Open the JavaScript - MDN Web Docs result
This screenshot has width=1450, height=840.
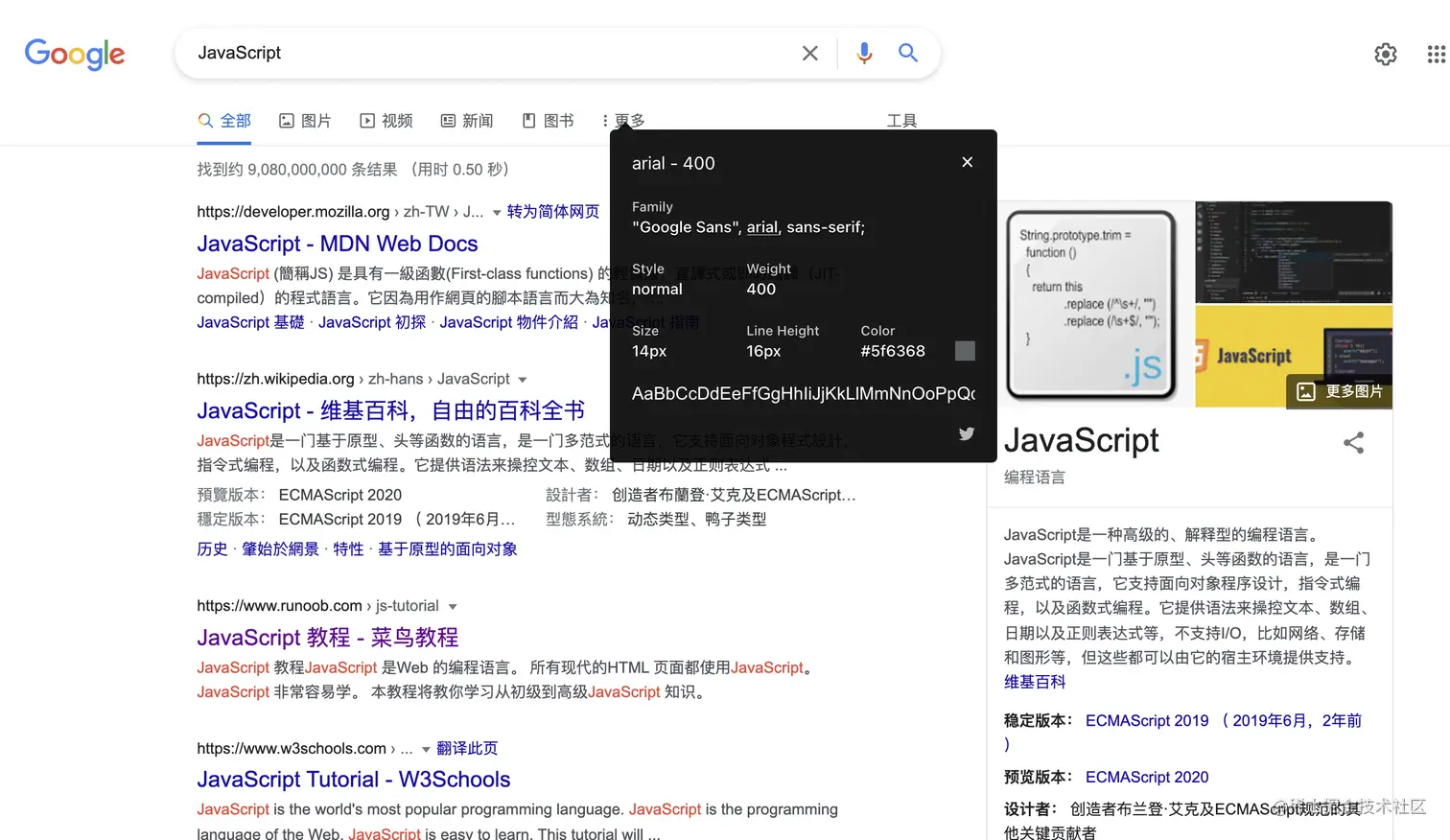pyautogui.click(x=338, y=244)
